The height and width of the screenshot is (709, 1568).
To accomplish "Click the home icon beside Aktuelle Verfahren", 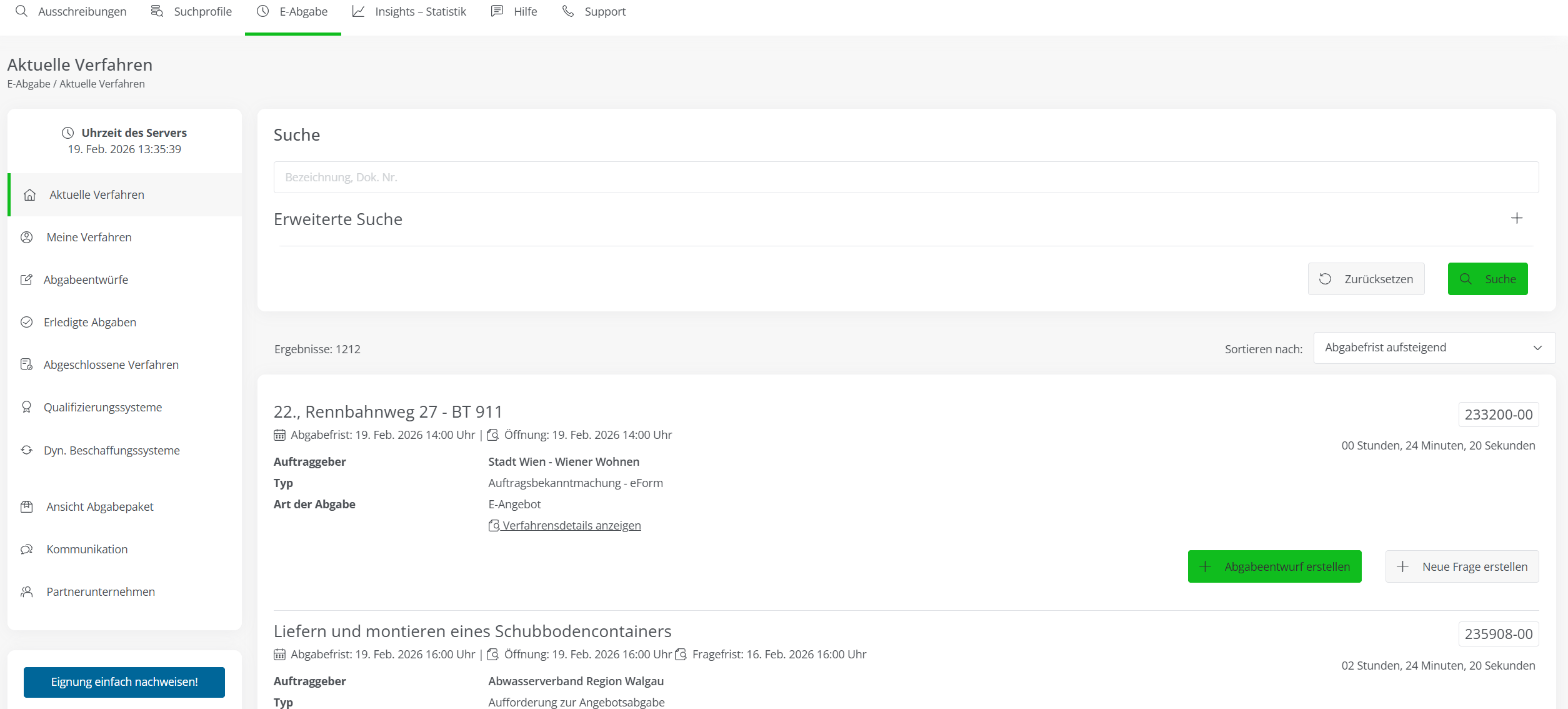I will pyautogui.click(x=29, y=195).
